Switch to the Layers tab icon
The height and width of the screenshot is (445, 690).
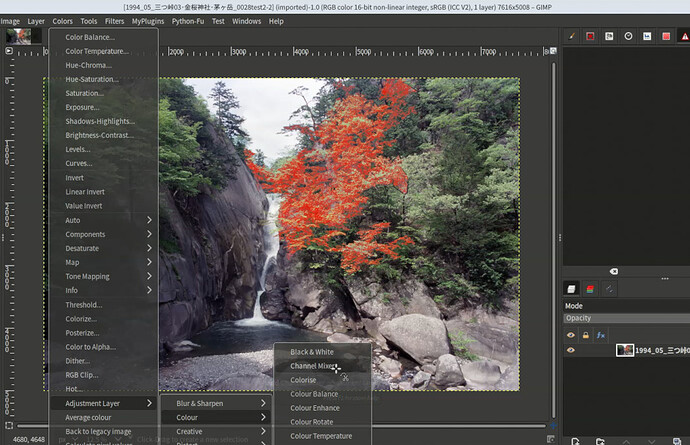(571, 289)
